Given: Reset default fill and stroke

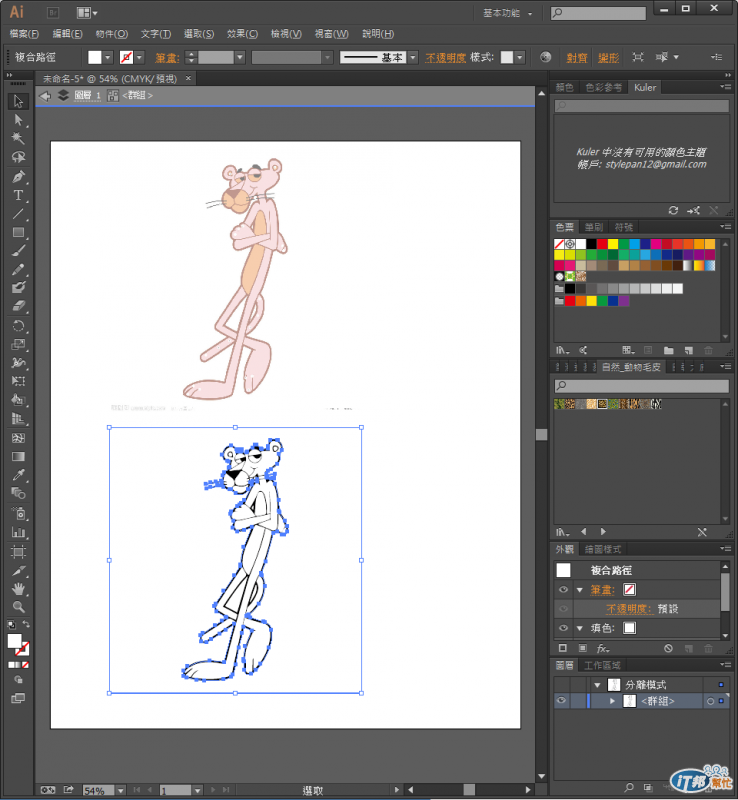Looking at the screenshot, I should pos(11,624).
